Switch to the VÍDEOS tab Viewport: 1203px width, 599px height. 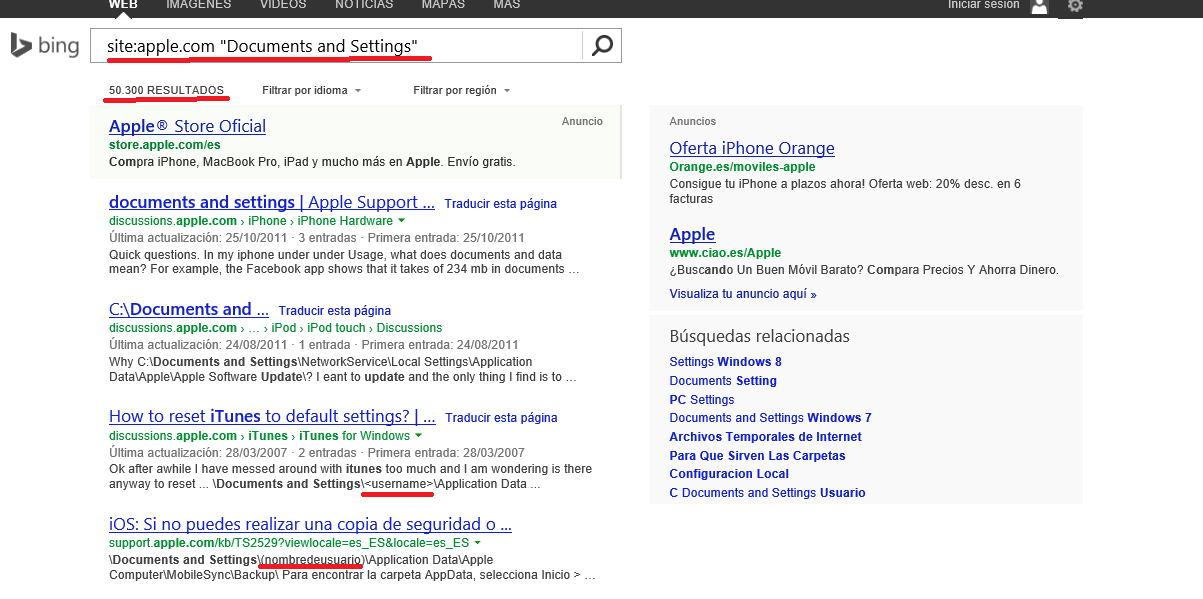point(283,5)
